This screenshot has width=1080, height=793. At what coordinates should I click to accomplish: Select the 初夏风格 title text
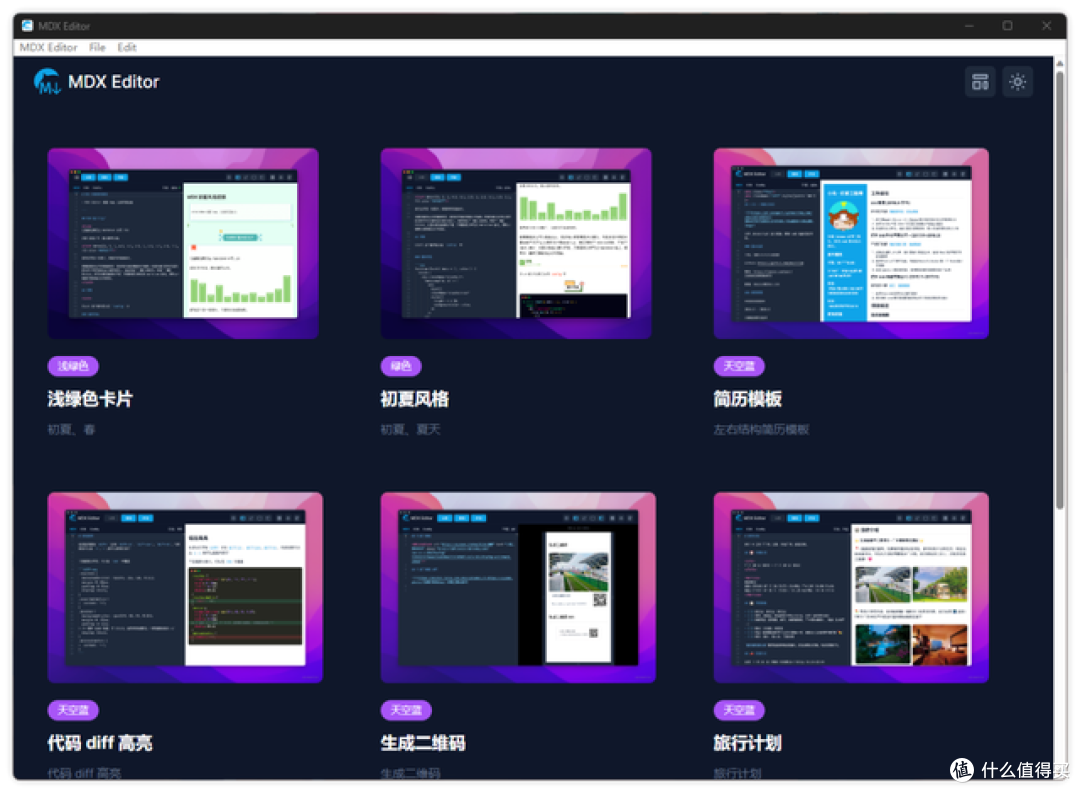415,399
